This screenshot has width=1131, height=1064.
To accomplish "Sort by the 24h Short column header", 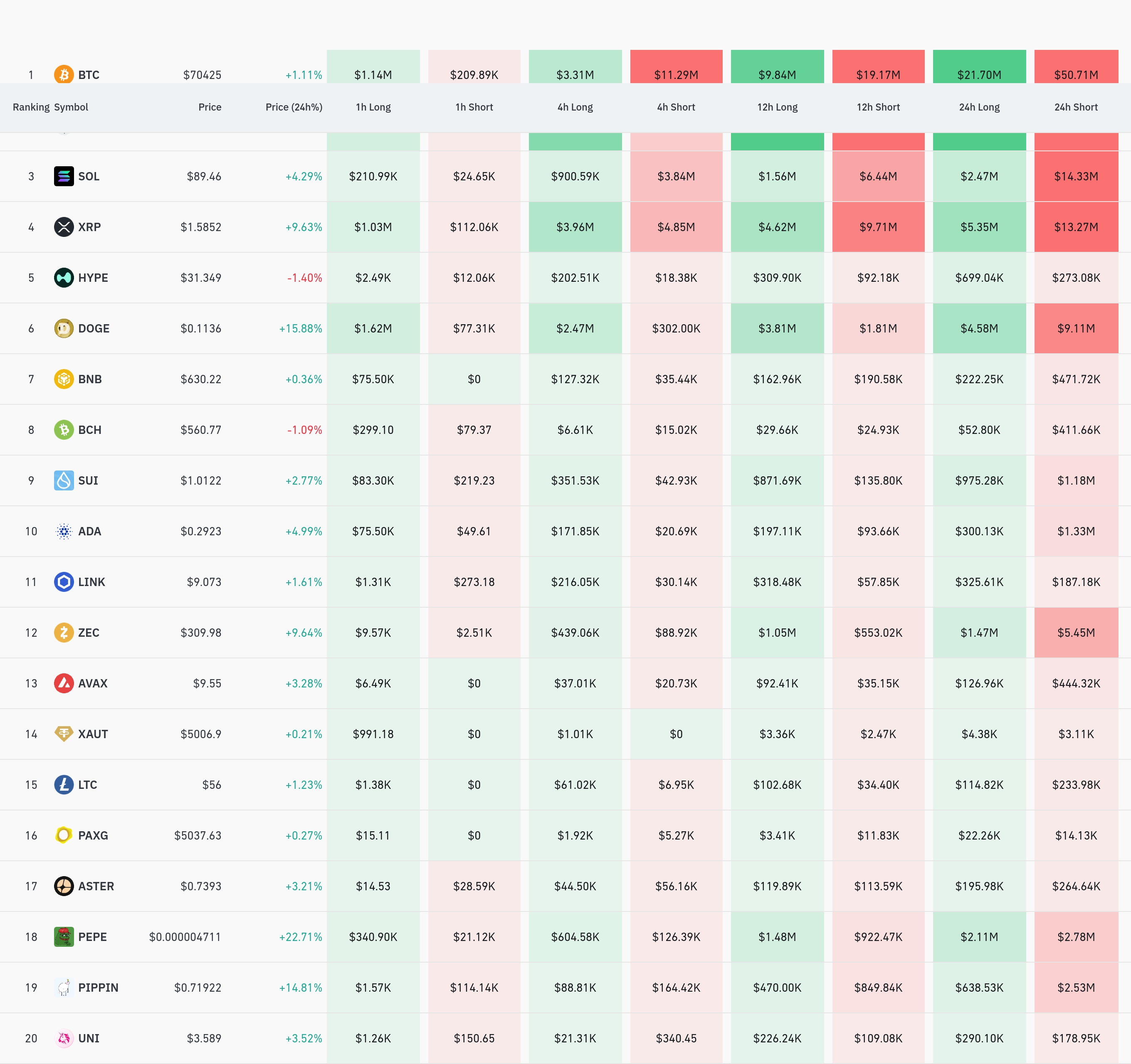I will (1075, 107).
